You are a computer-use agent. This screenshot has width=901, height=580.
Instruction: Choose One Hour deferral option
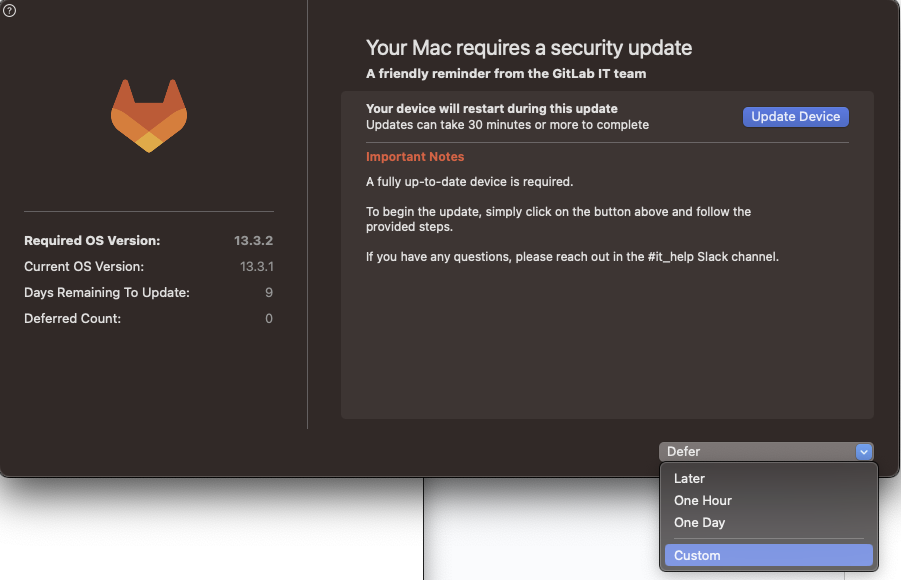coord(703,501)
